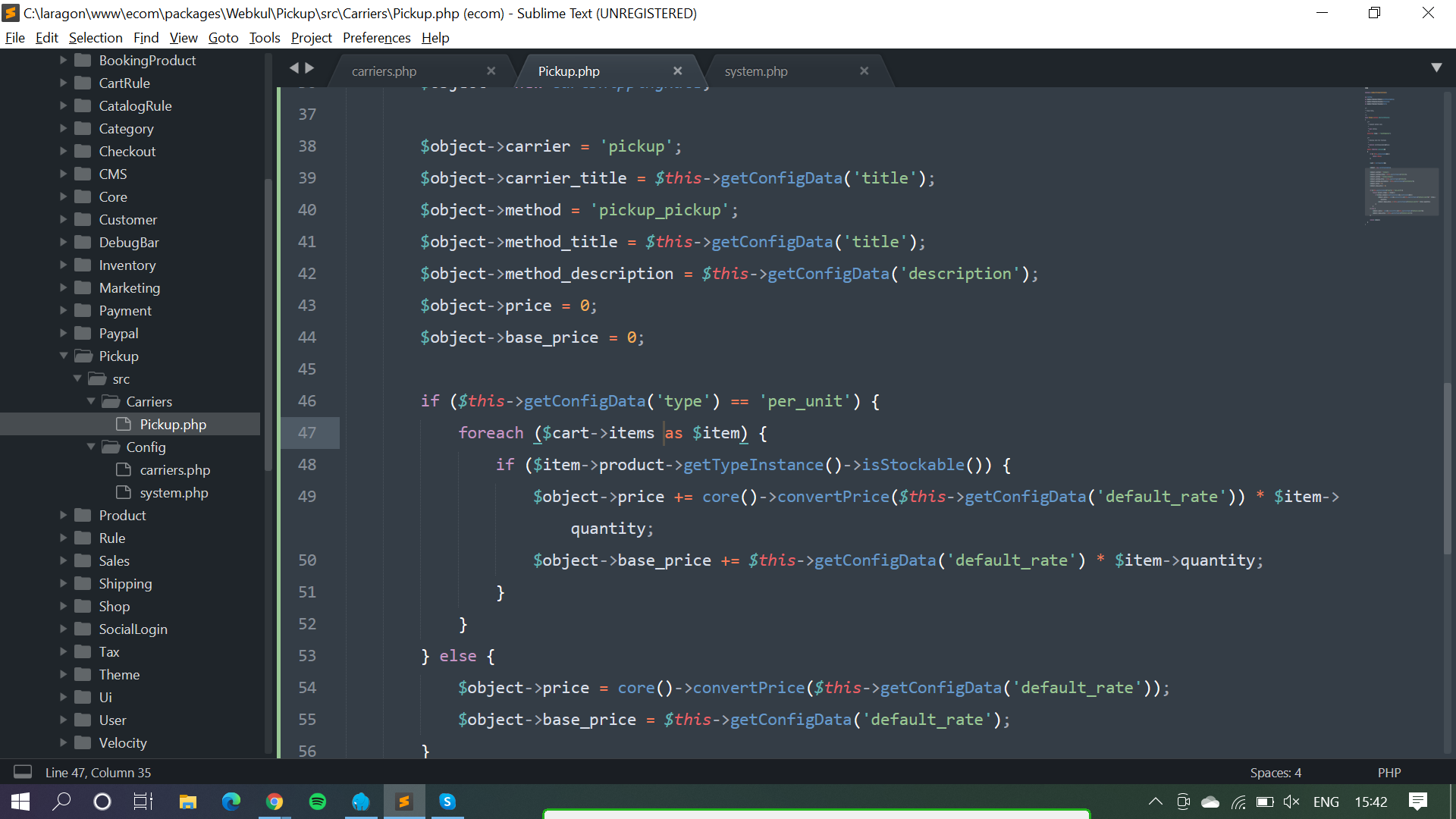Open Spotify from the taskbar
1456x819 pixels.
coord(318,802)
